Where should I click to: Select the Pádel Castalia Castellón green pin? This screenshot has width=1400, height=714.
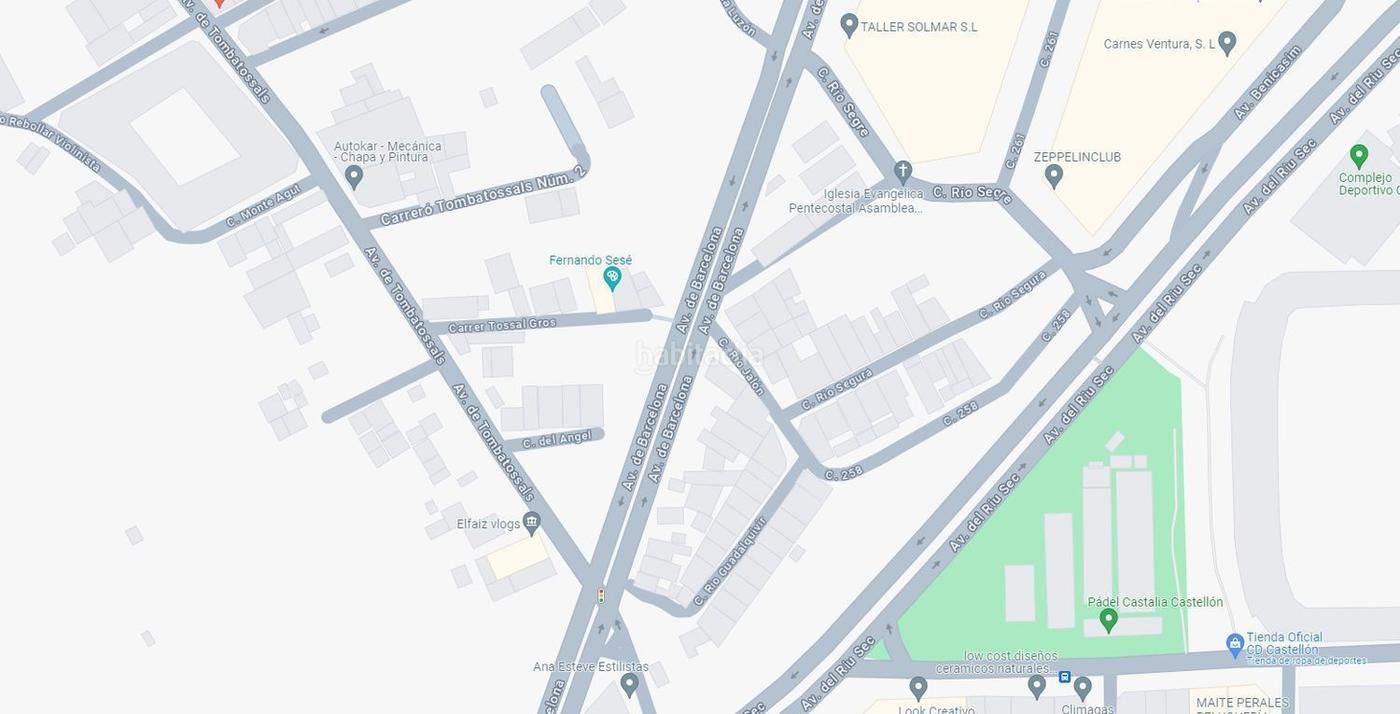coord(1108,620)
